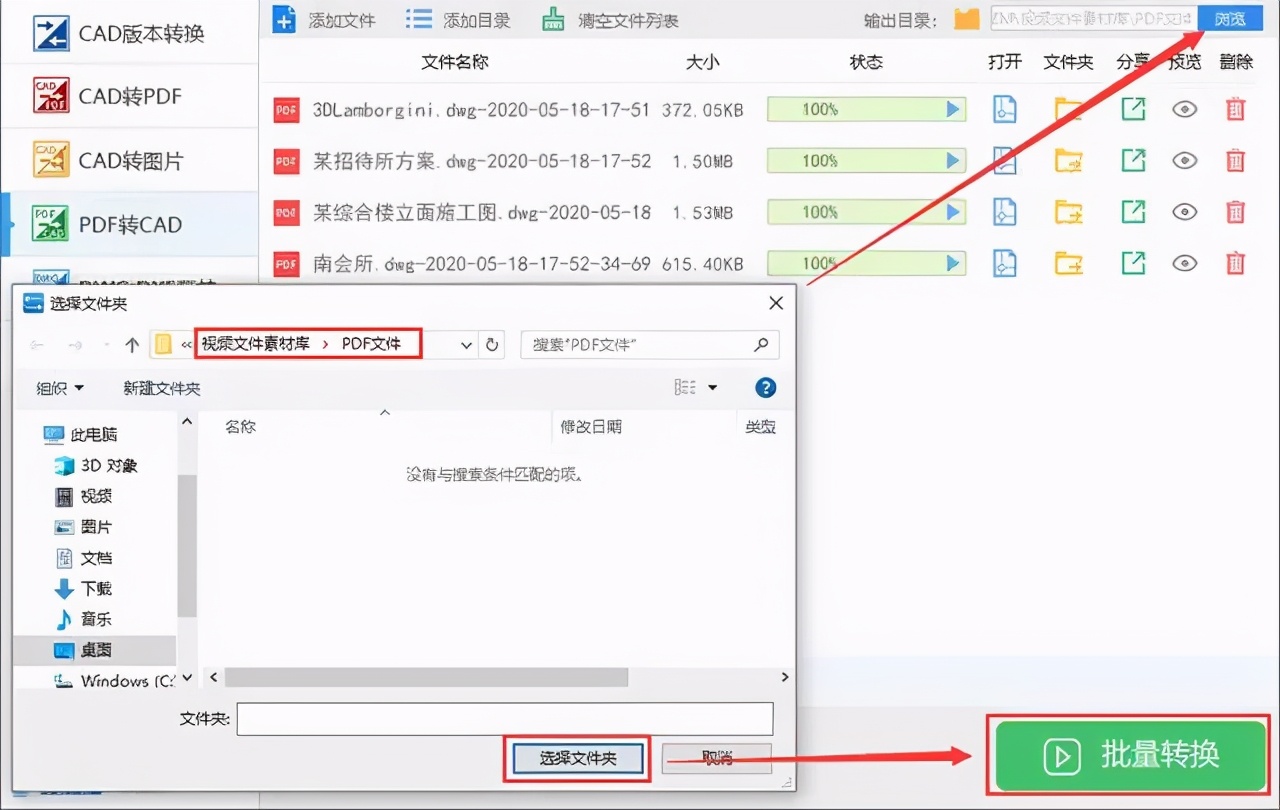
Task: Focus the 文件夹 name input field
Action: [505, 719]
